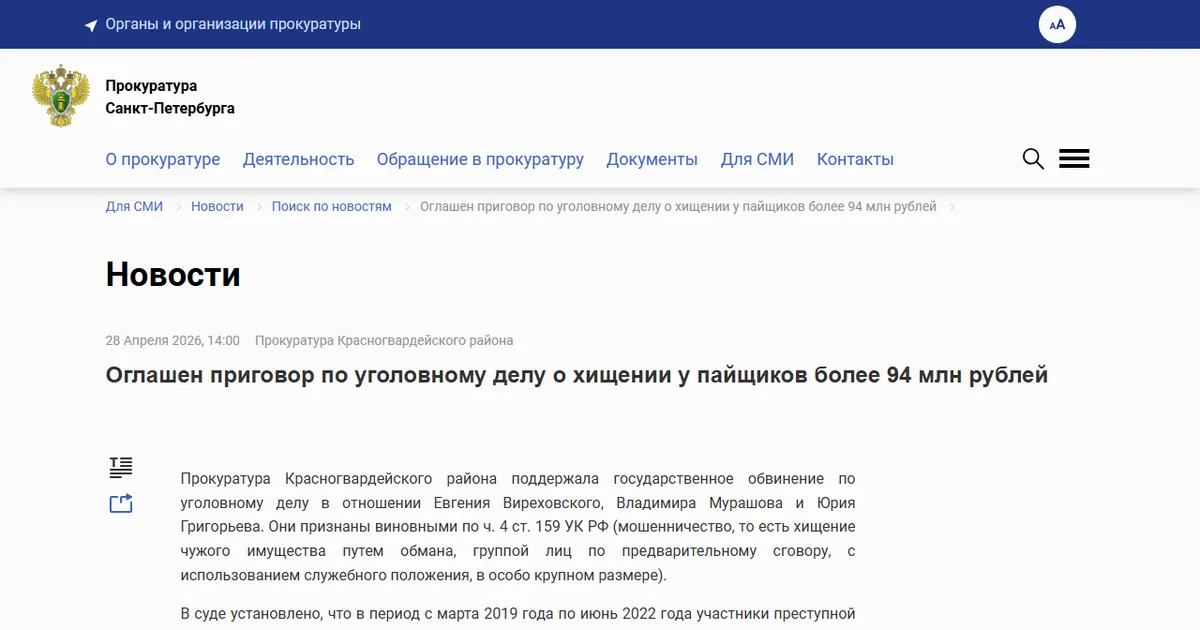The image size is (1200, 630).
Task: Go to Новости breadcrumb
Action: (x=217, y=207)
